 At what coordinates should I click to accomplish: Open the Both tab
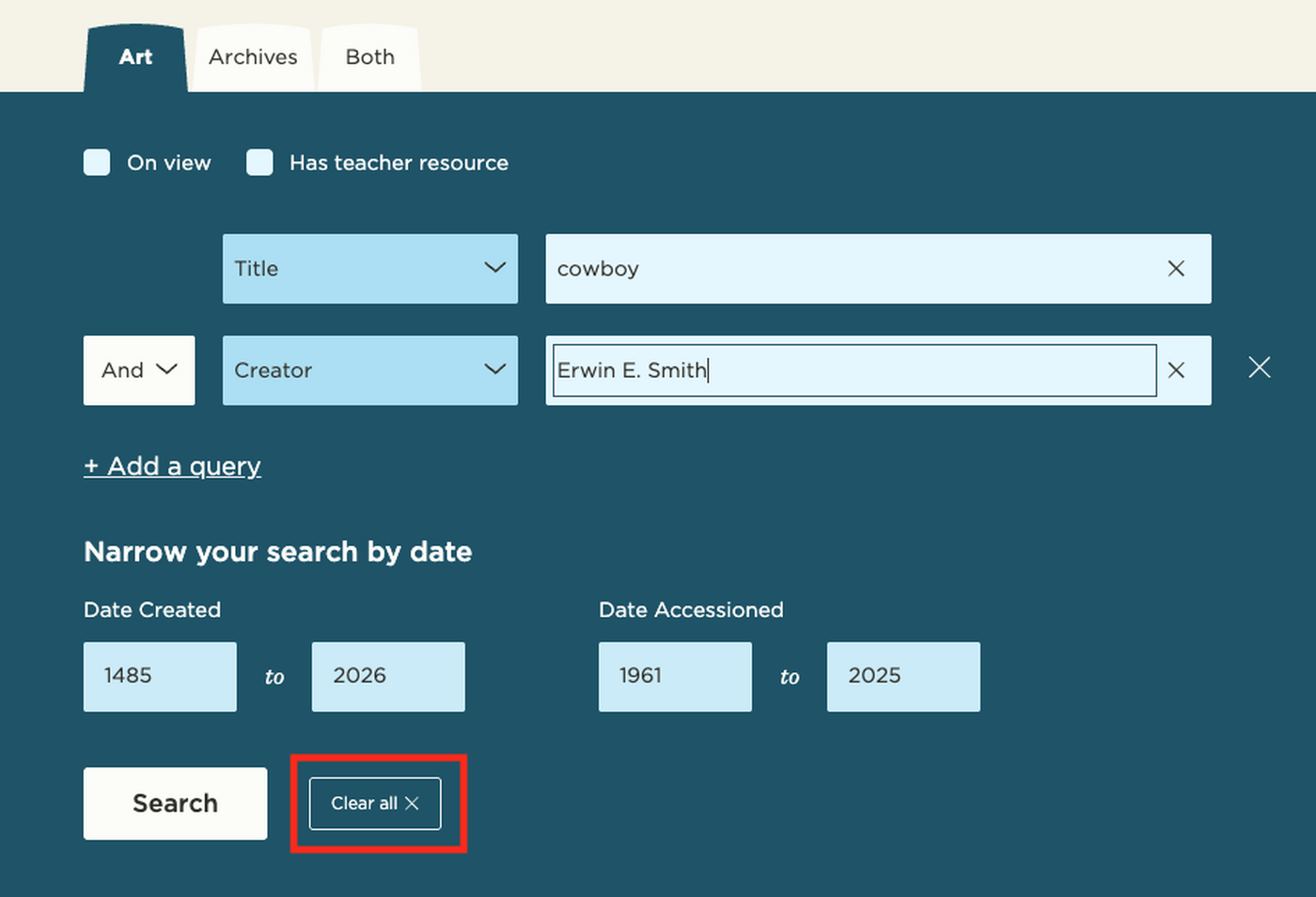click(368, 57)
